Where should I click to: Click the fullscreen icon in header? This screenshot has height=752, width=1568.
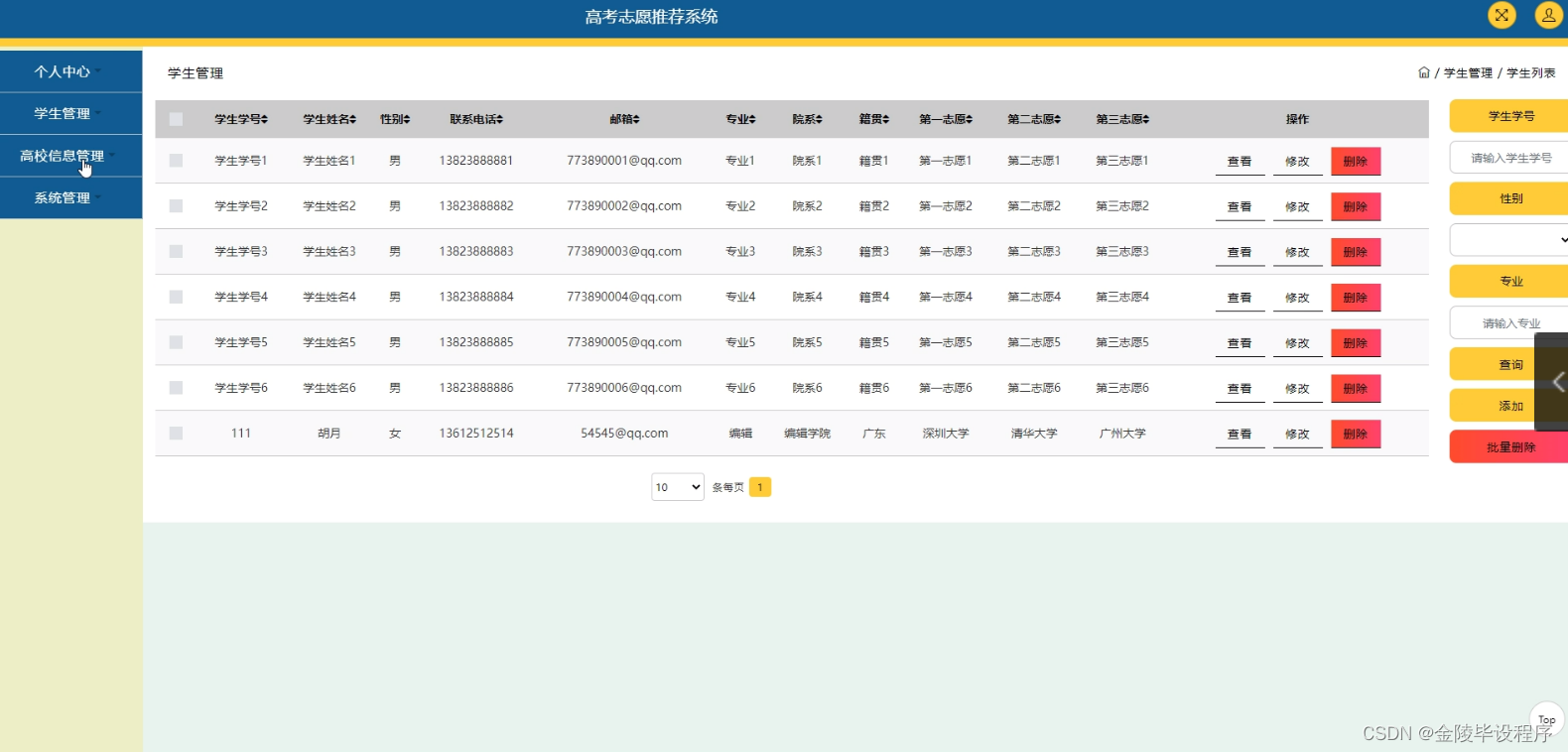point(1502,15)
